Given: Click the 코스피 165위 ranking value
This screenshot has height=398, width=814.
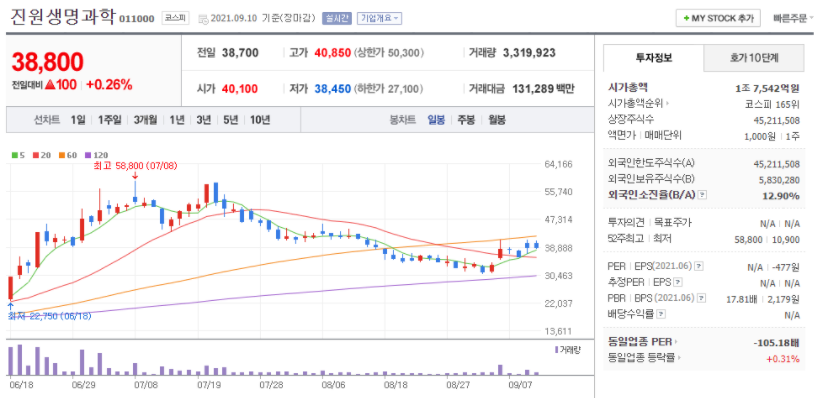Looking at the screenshot, I should coord(772,104).
